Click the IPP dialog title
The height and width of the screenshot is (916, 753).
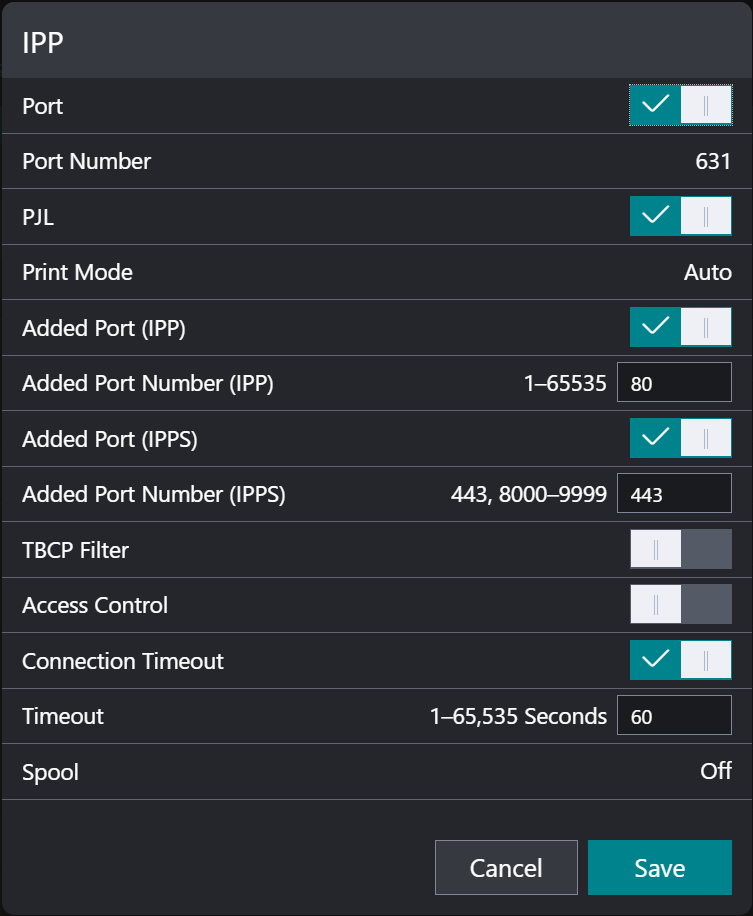pyautogui.click(x=43, y=42)
